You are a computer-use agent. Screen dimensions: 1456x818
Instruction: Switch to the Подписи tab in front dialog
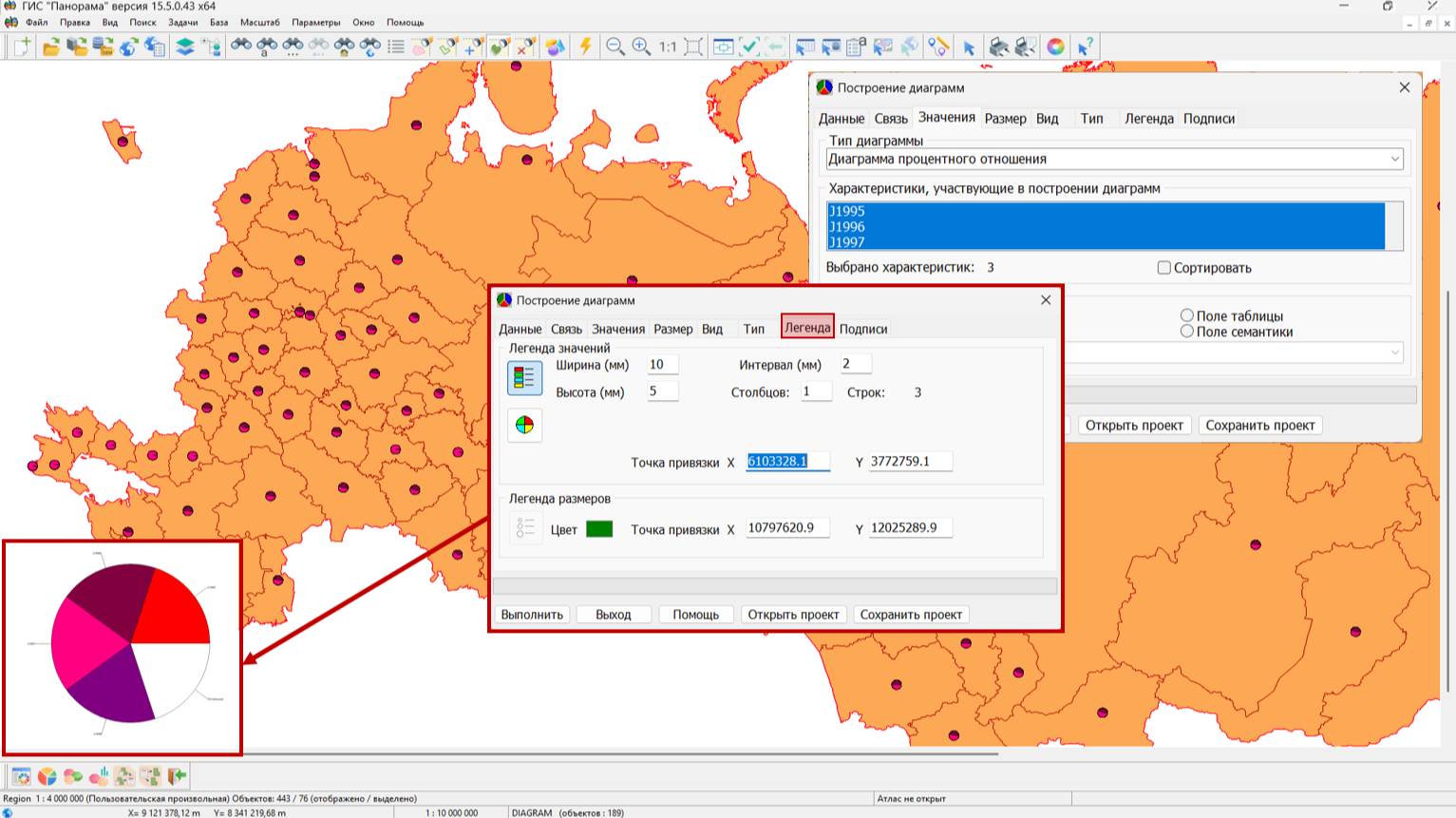click(863, 329)
